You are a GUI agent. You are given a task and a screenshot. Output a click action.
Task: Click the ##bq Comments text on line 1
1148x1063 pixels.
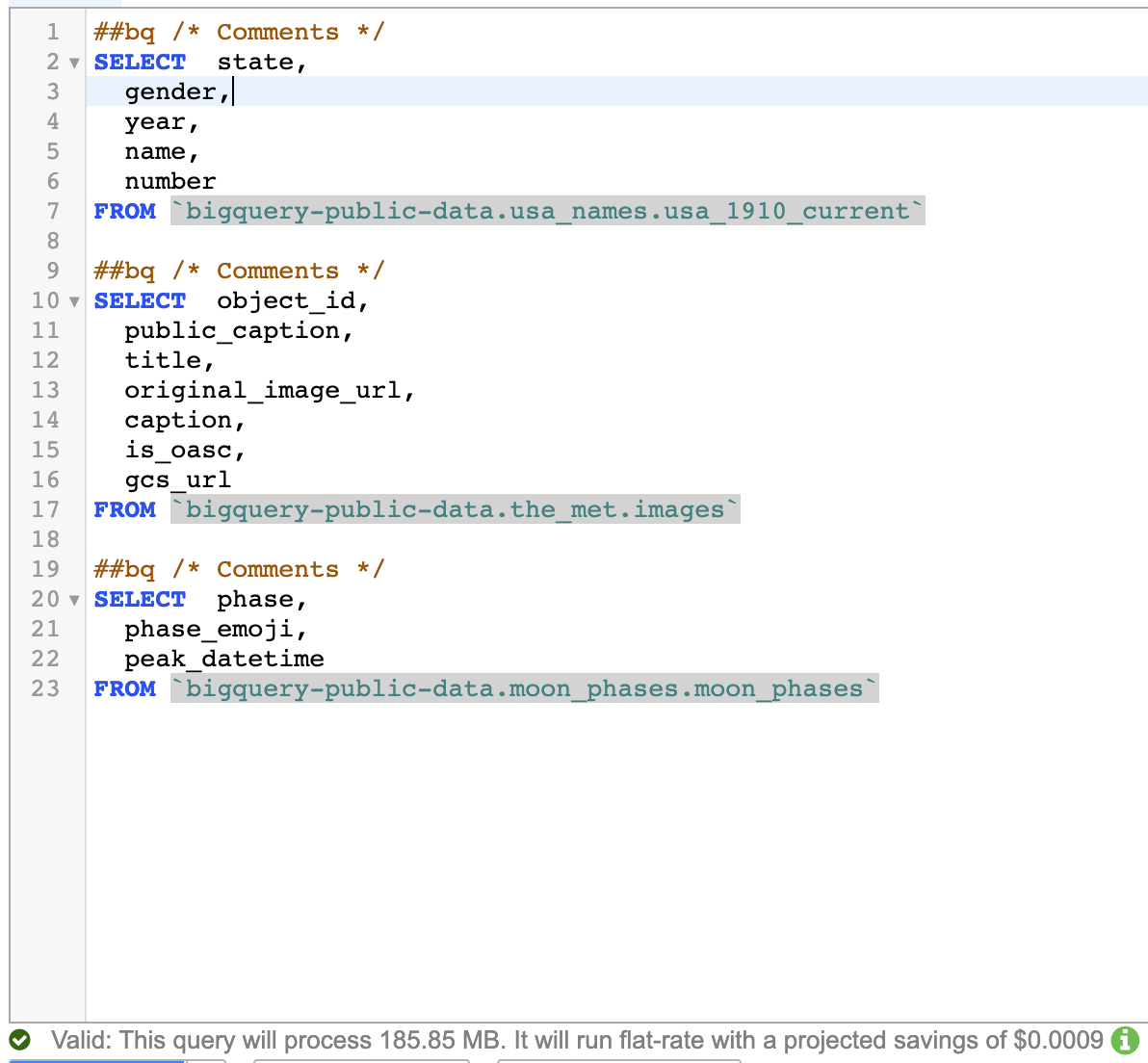click(x=239, y=32)
